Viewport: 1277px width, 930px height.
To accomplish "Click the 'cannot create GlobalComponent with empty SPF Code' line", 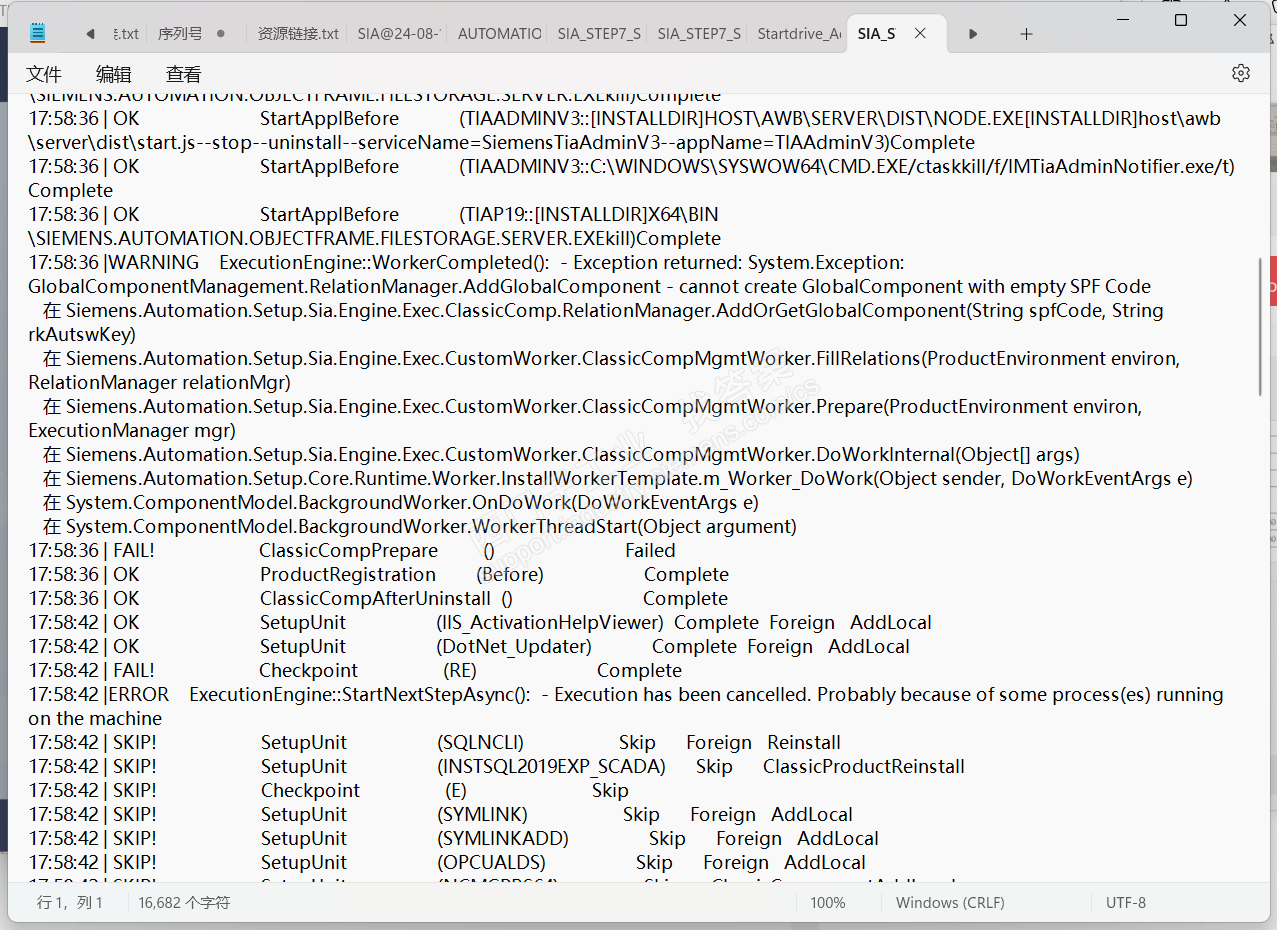I will [589, 287].
